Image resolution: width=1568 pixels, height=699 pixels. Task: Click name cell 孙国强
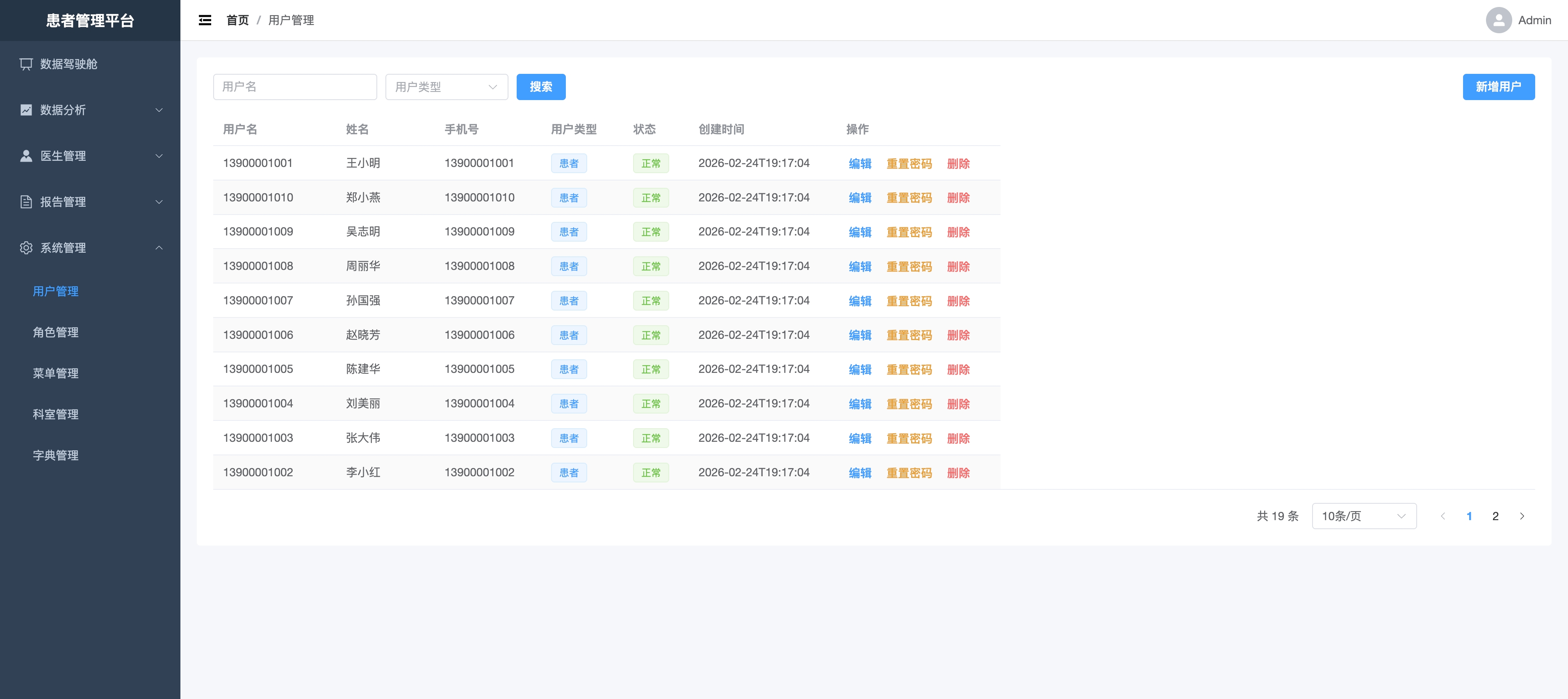pyautogui.click(x=363, y=300)
